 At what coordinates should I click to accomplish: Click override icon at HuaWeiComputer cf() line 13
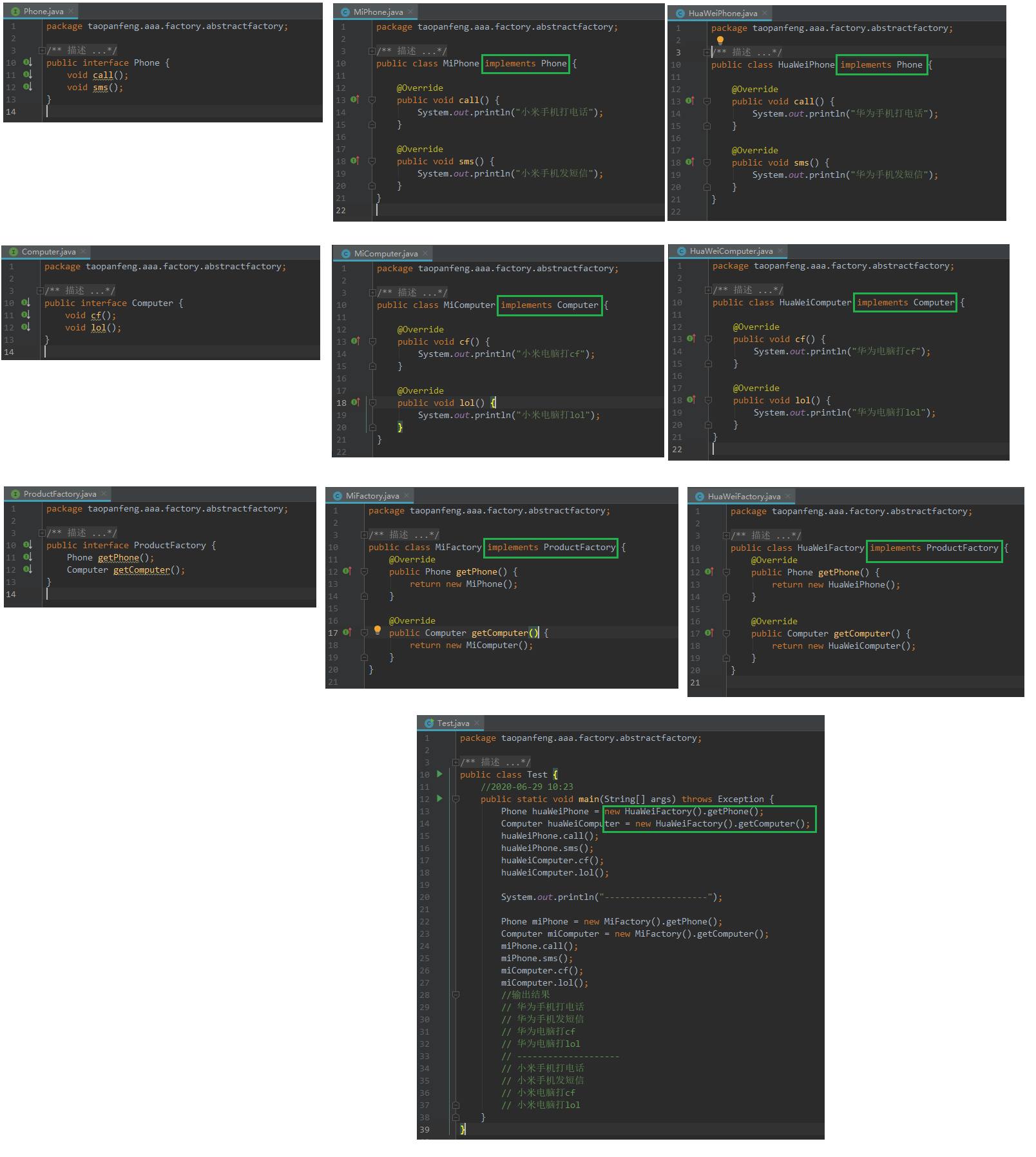691,339
